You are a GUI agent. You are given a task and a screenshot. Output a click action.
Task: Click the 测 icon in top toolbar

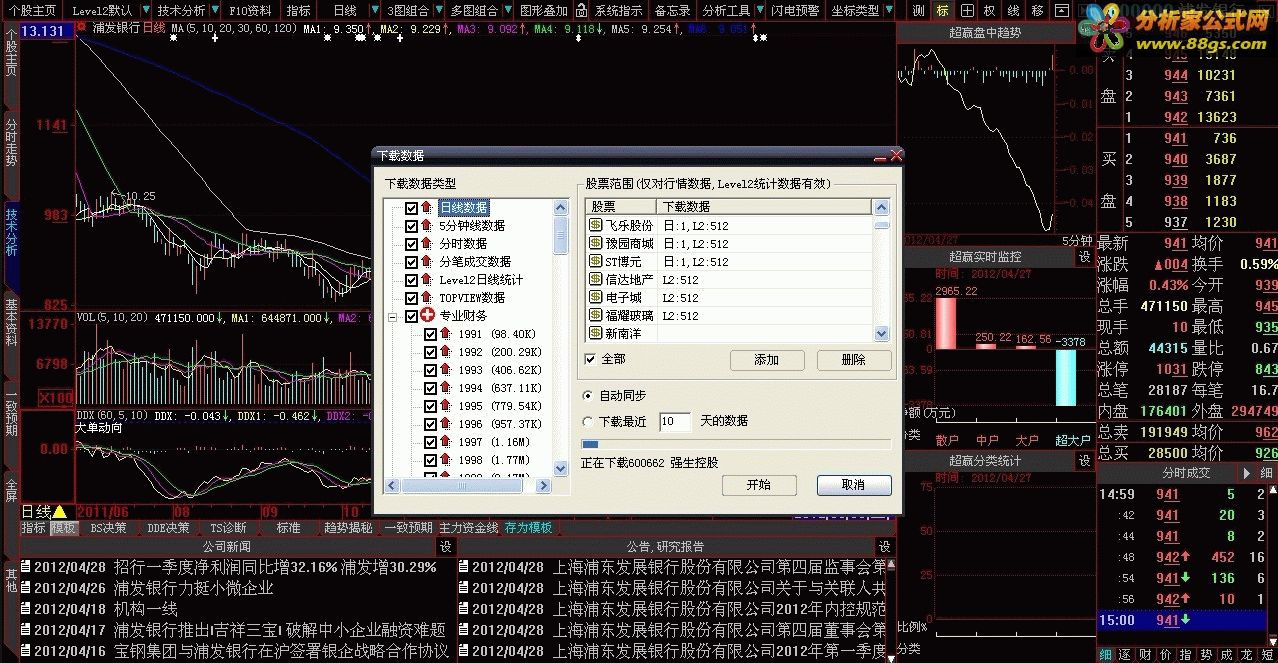click(x=919, y=10)
